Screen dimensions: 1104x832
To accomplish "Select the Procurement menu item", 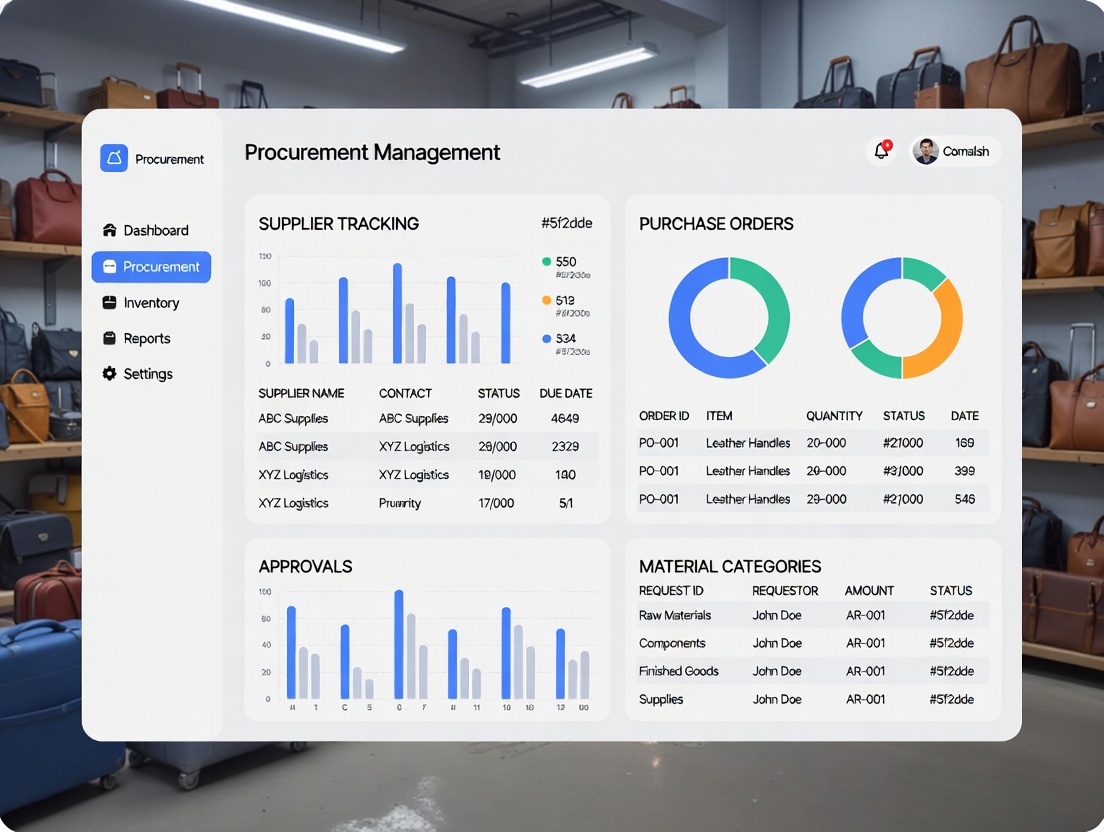I will (151, 267).
